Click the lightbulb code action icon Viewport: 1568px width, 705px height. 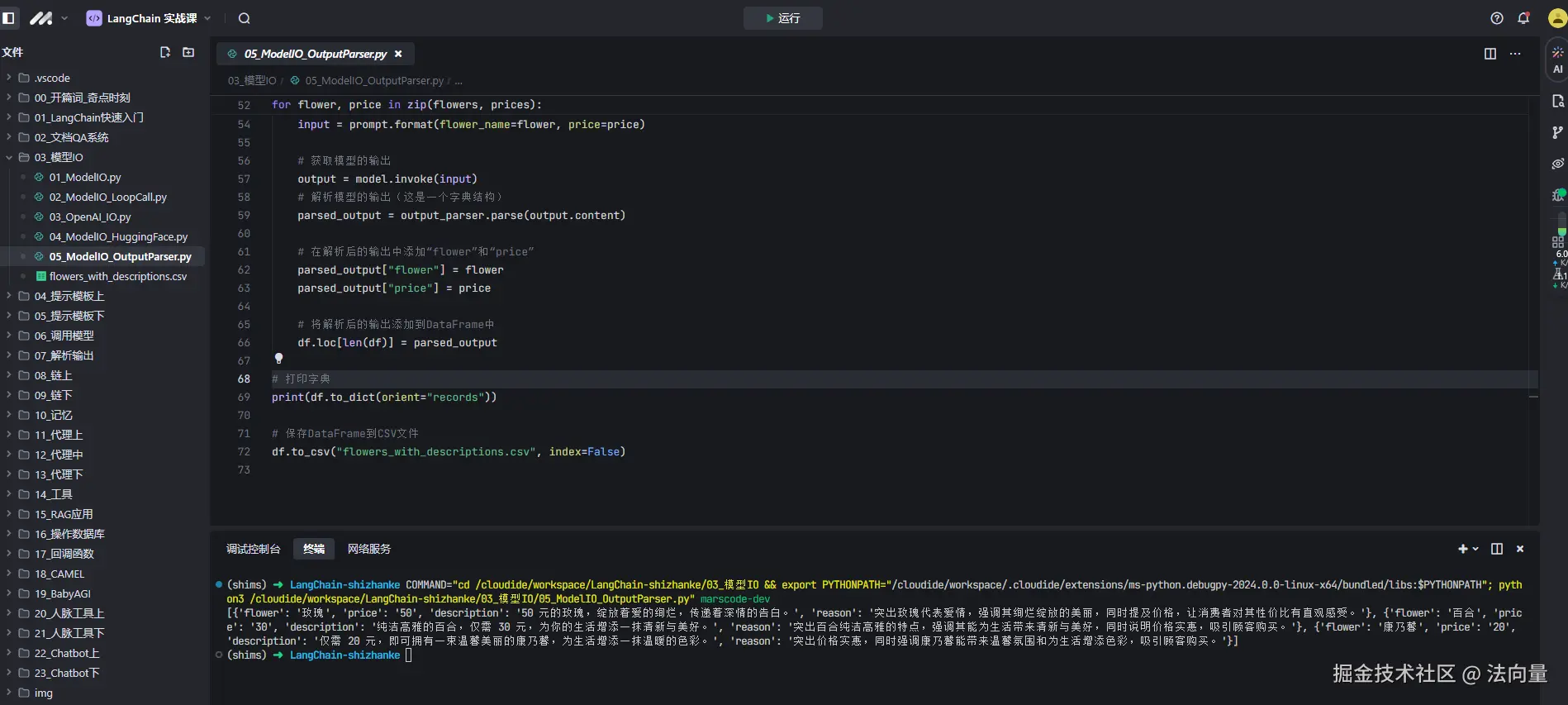click(278, 358)
